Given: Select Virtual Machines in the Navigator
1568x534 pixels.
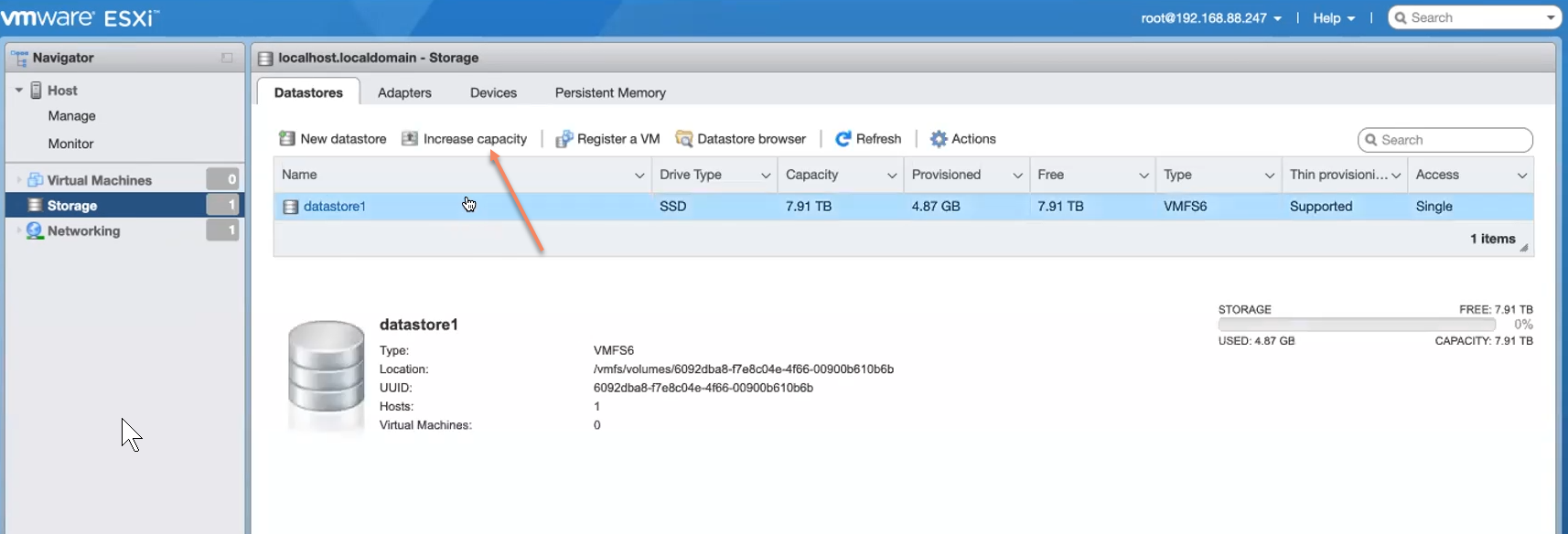Looking at the screenshot, I should [99, 180].
